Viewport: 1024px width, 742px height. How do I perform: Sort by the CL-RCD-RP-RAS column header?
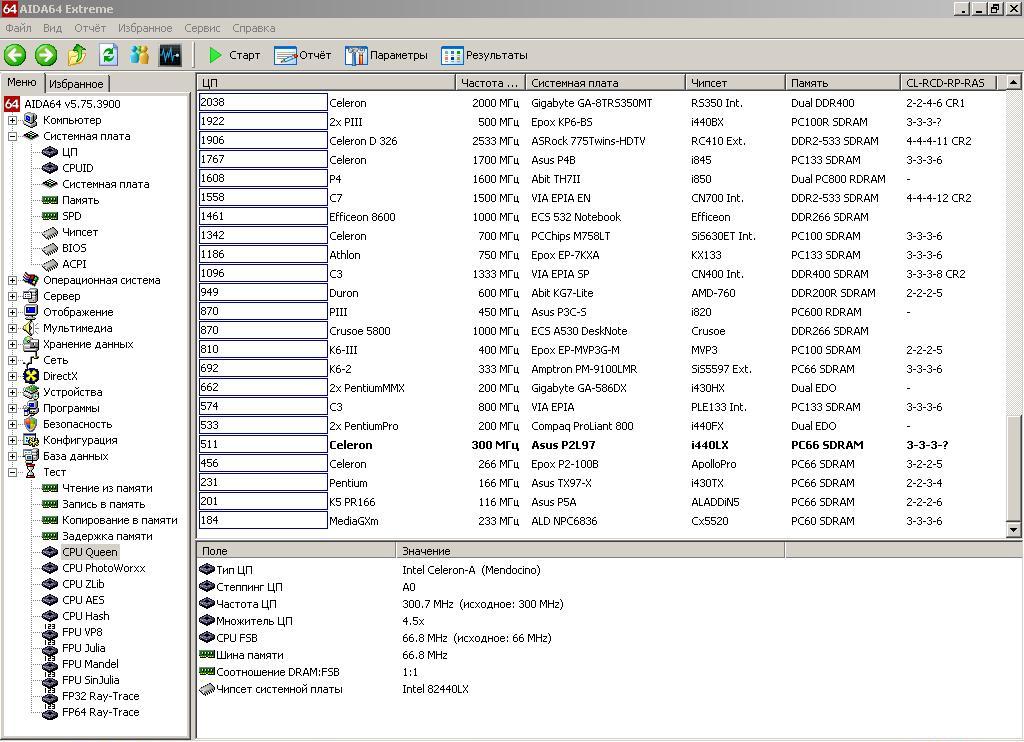(x=949, y=83)
